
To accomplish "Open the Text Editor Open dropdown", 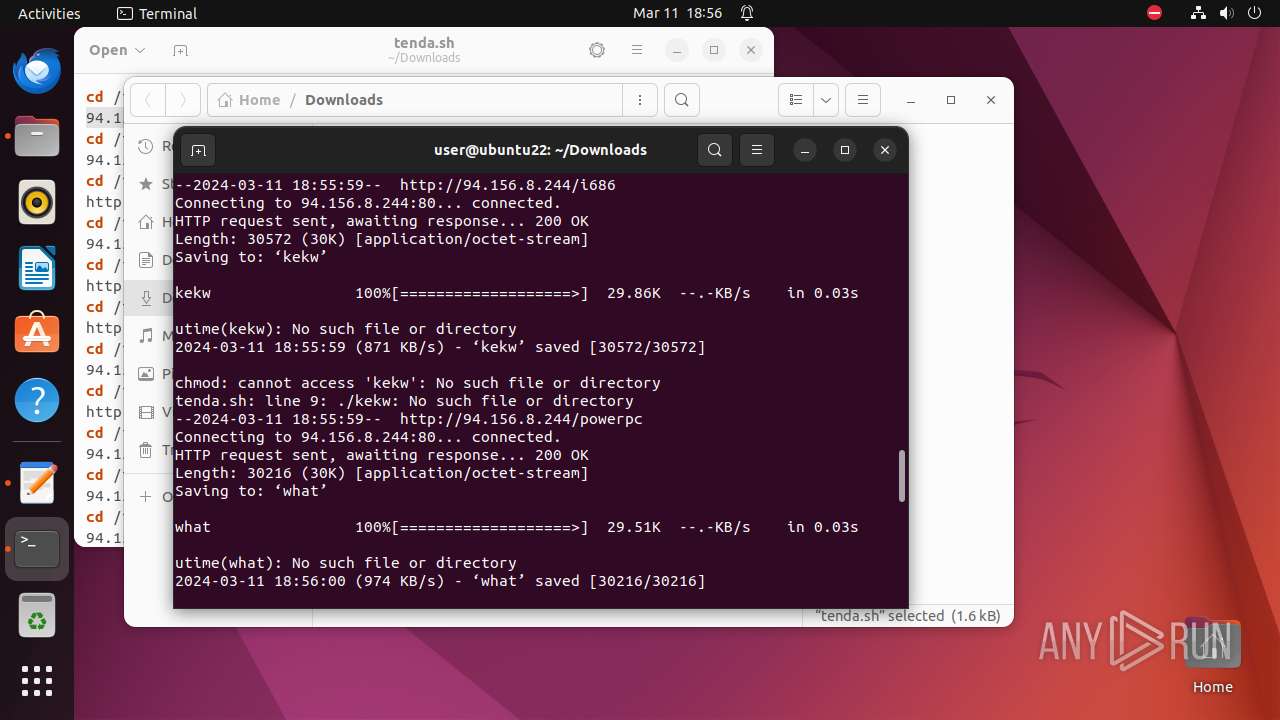I will (x=117, y=50).
